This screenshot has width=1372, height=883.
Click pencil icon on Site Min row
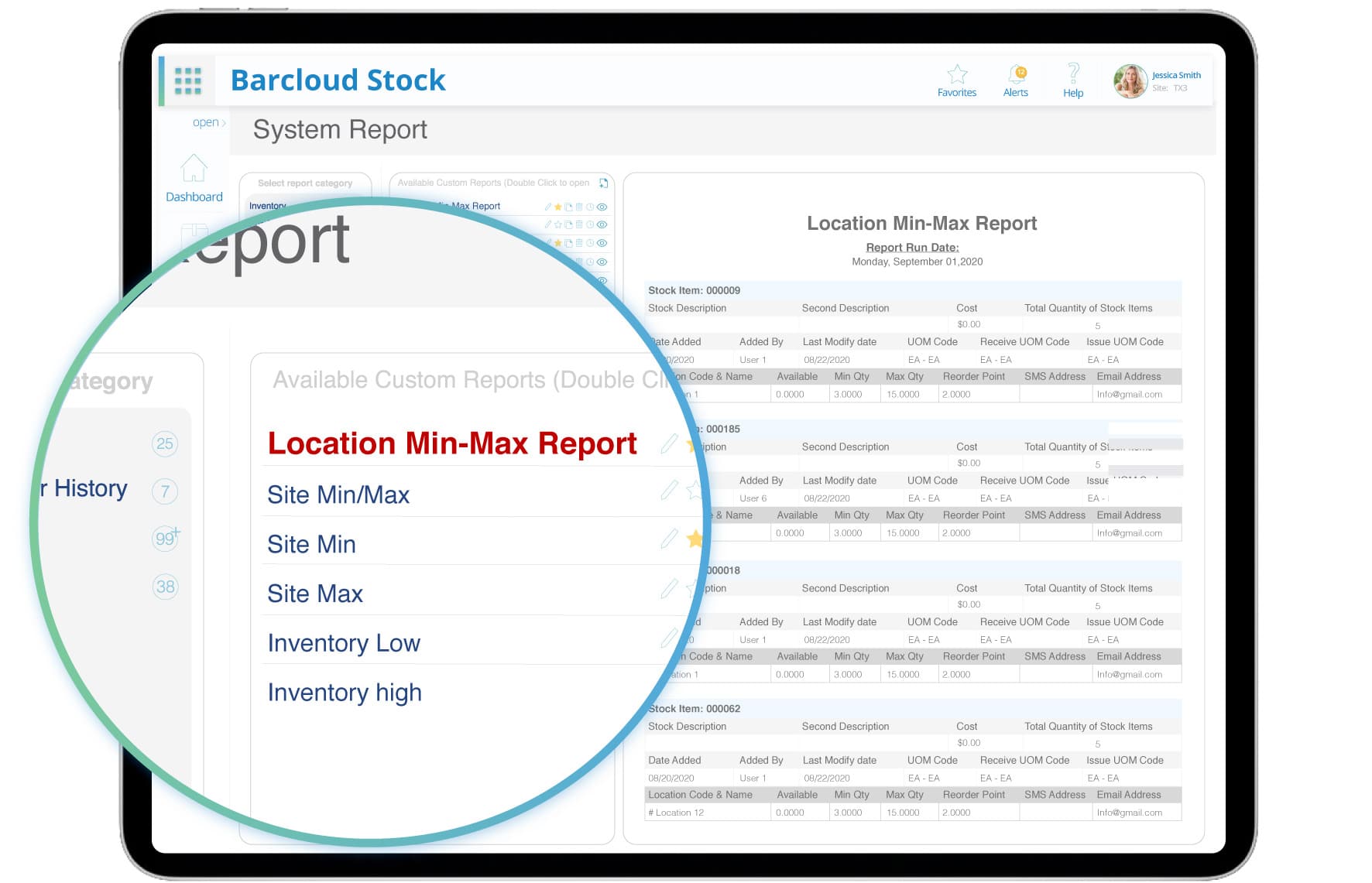coord(670,539)
